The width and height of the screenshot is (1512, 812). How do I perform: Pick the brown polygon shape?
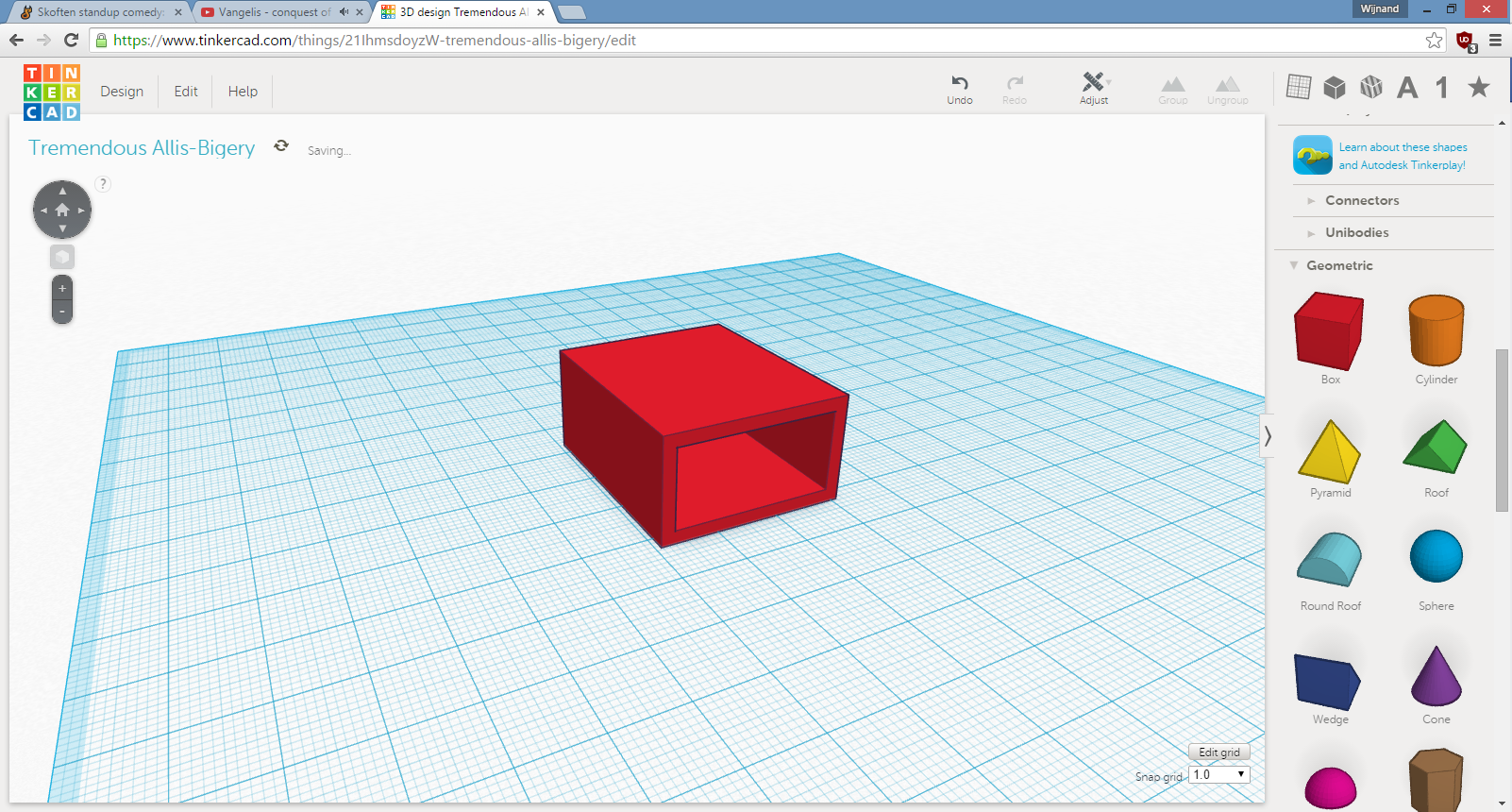coord(1436,780)
